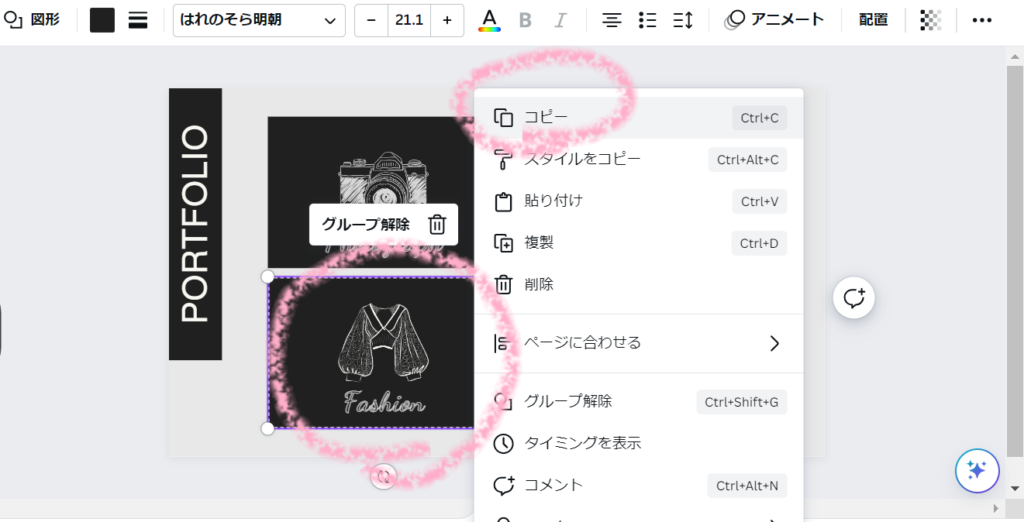
Task: Click the vertical scrollbar down arrow
Action: (x=1015, y=488)
